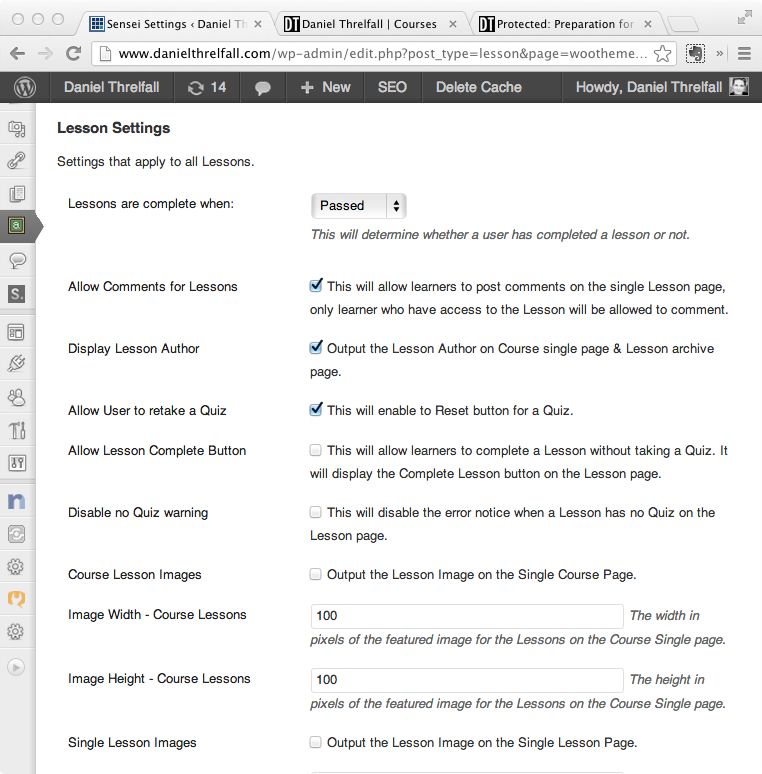
Task: Close the Daniel Threlfall Courses tab
Action: pyautogui.click(x=453, y=24)
